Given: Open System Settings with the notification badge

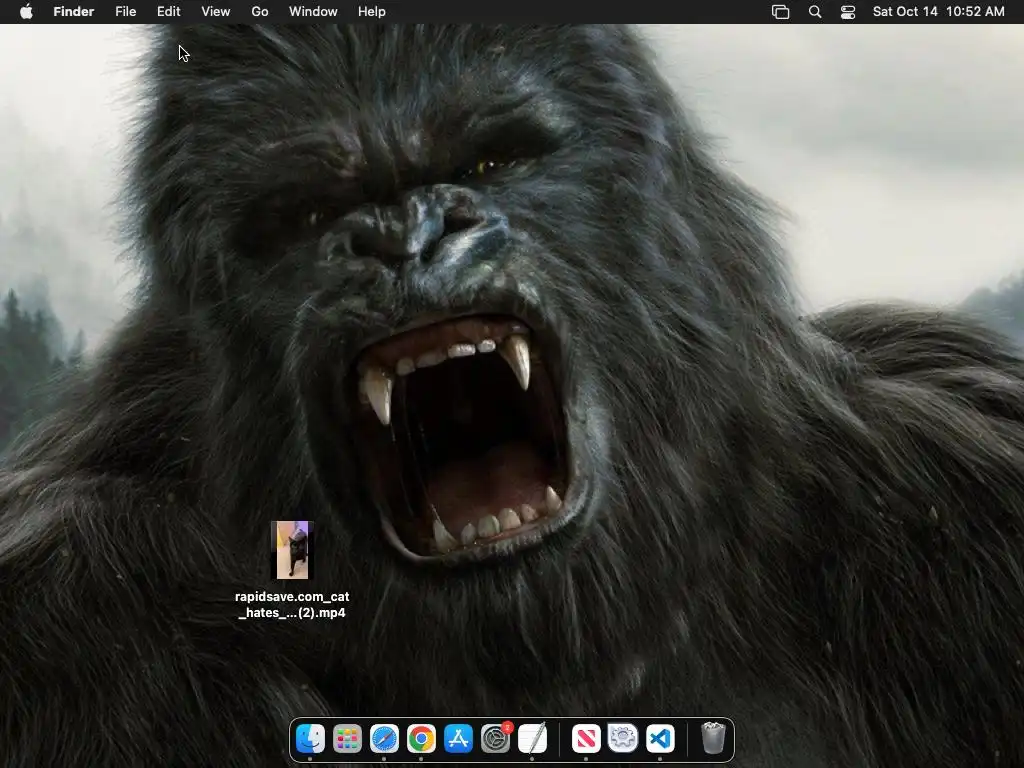Looking at the screenshot, I should 496,739.
